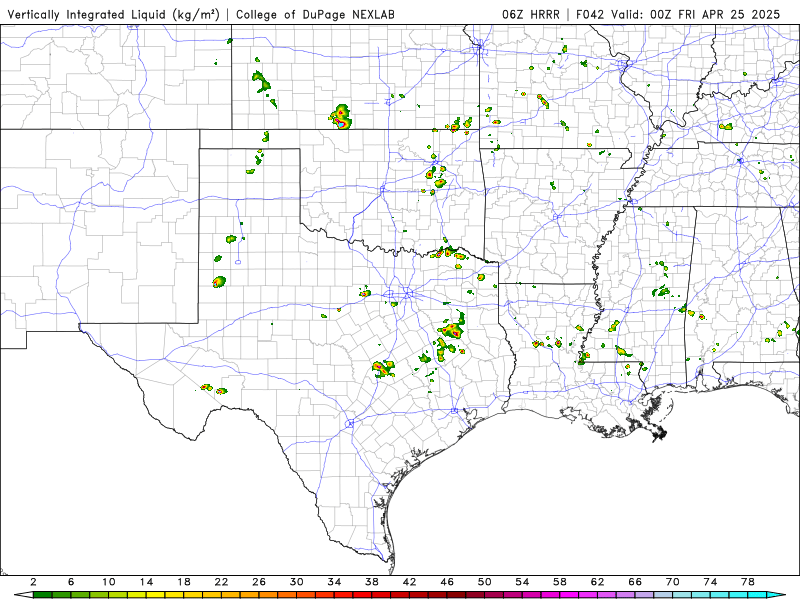
Task: Click the color scale label '50'
Action: (485, 582)
